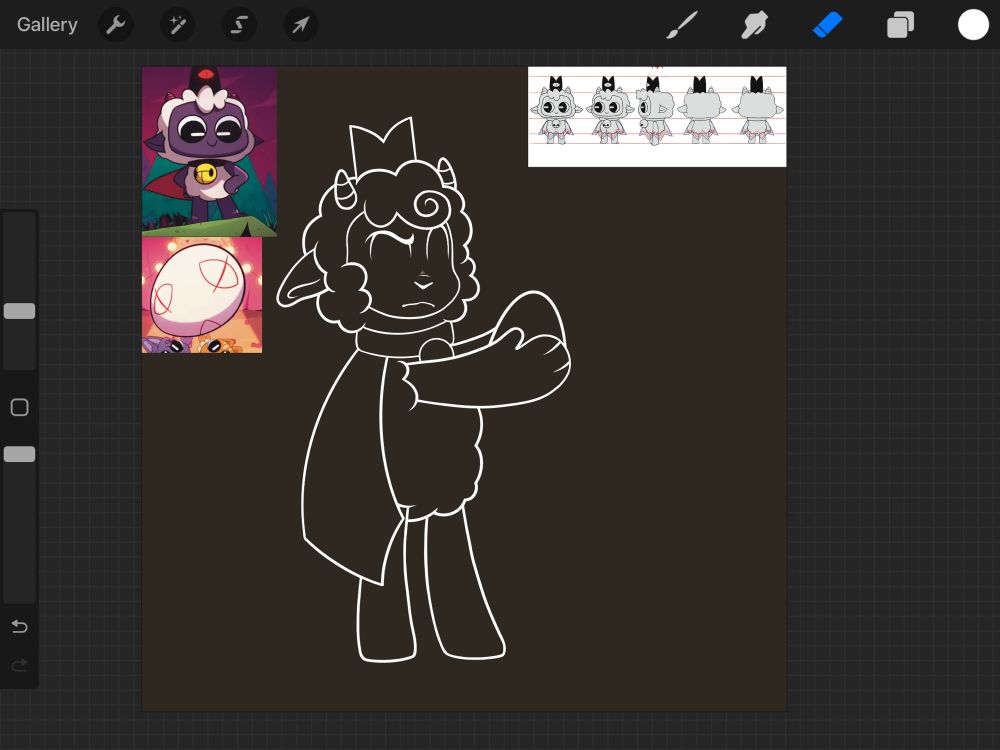The height and width of the screenshot is (750, 1000).
Task: Activate the Transform arrow tool
Action: 300,25
